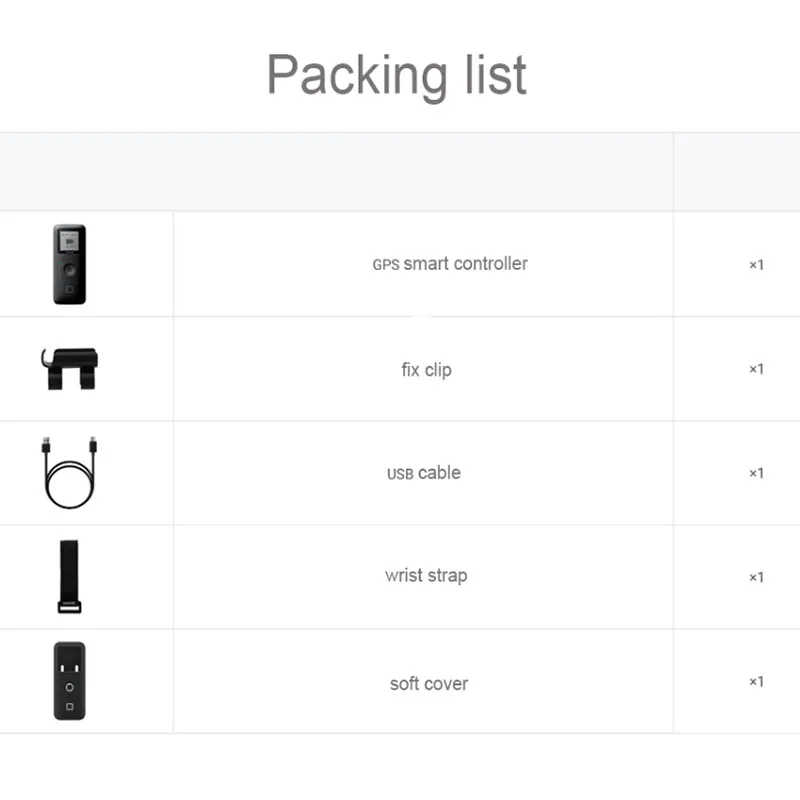Select the wrist strap product image
Image resolution: width=800 pixels, height=800 pixels.
tap(69, 576)
